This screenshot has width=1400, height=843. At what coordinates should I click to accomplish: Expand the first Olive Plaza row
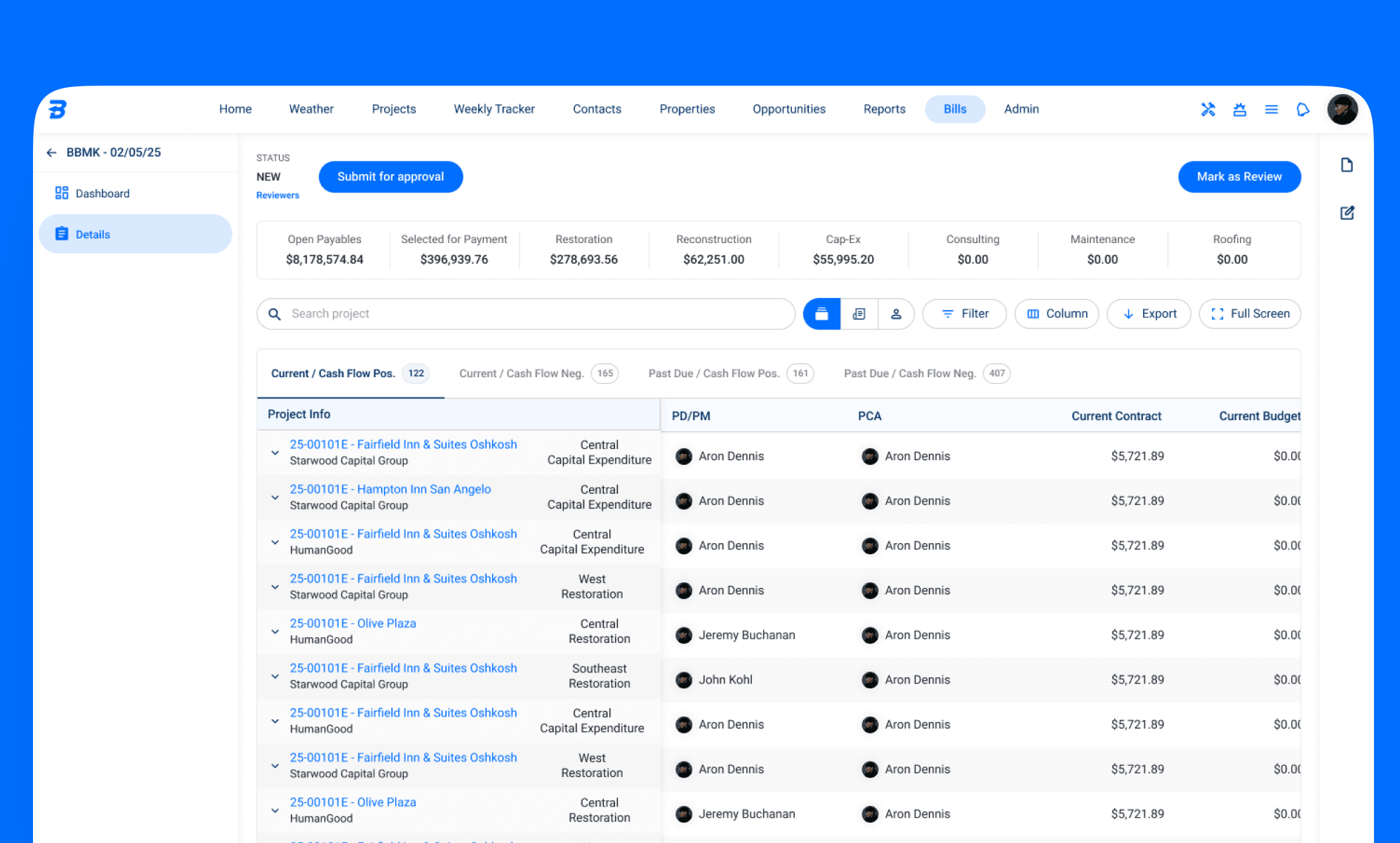coord(275,632)
